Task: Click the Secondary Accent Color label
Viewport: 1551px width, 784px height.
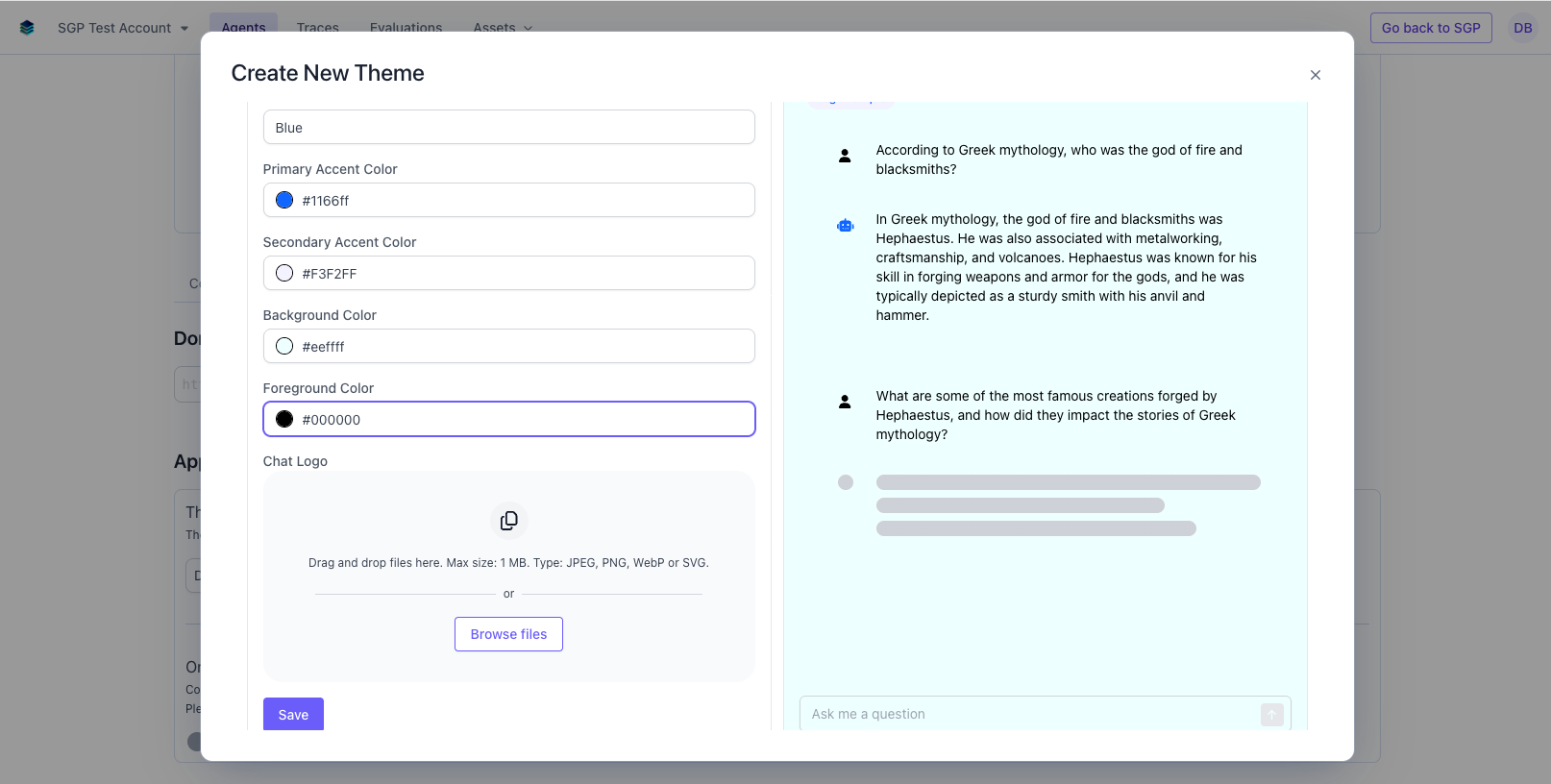Action: [339, 242]
